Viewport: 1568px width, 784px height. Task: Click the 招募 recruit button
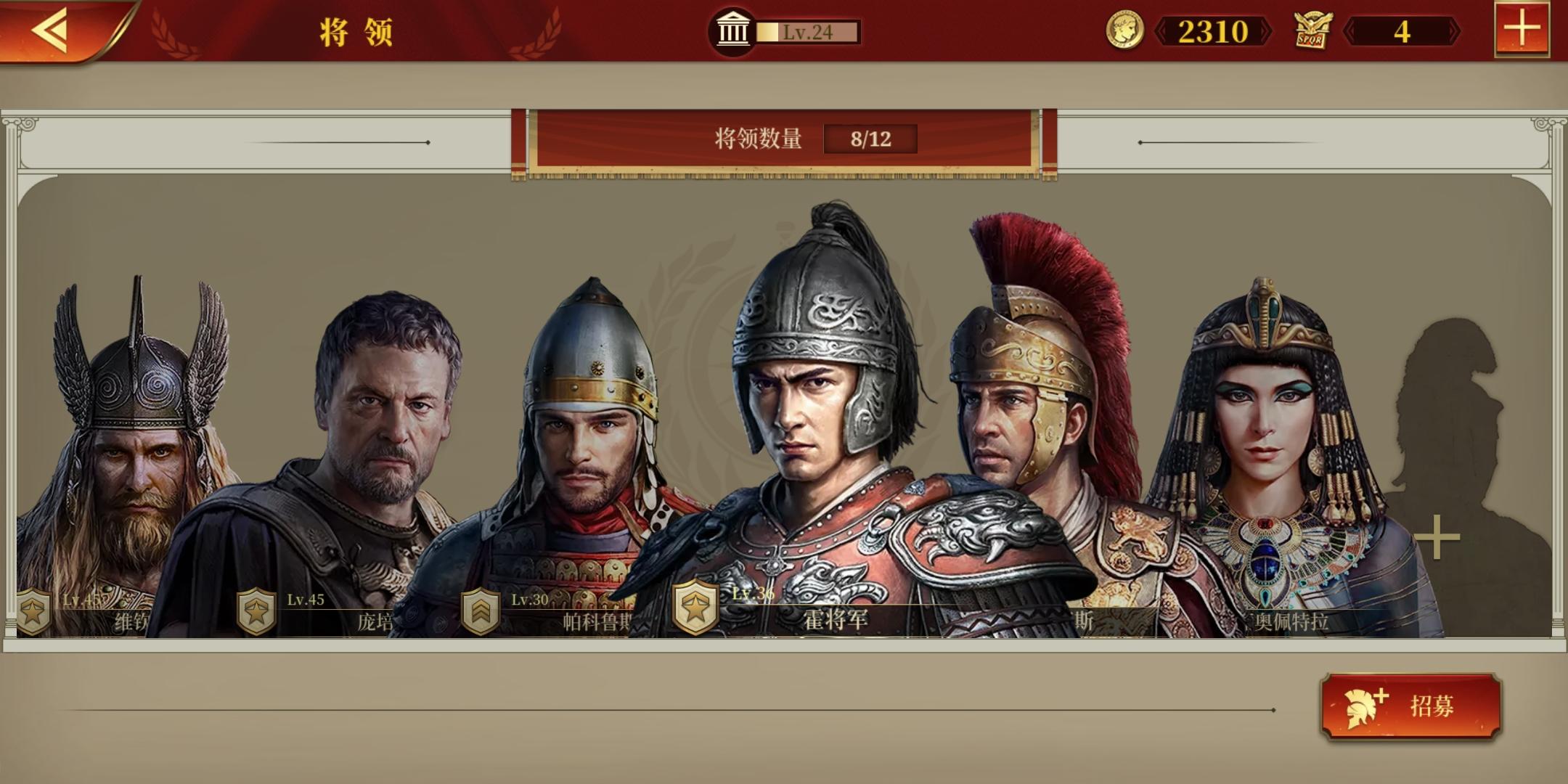pyautogui.click(x=1410, y=706)
